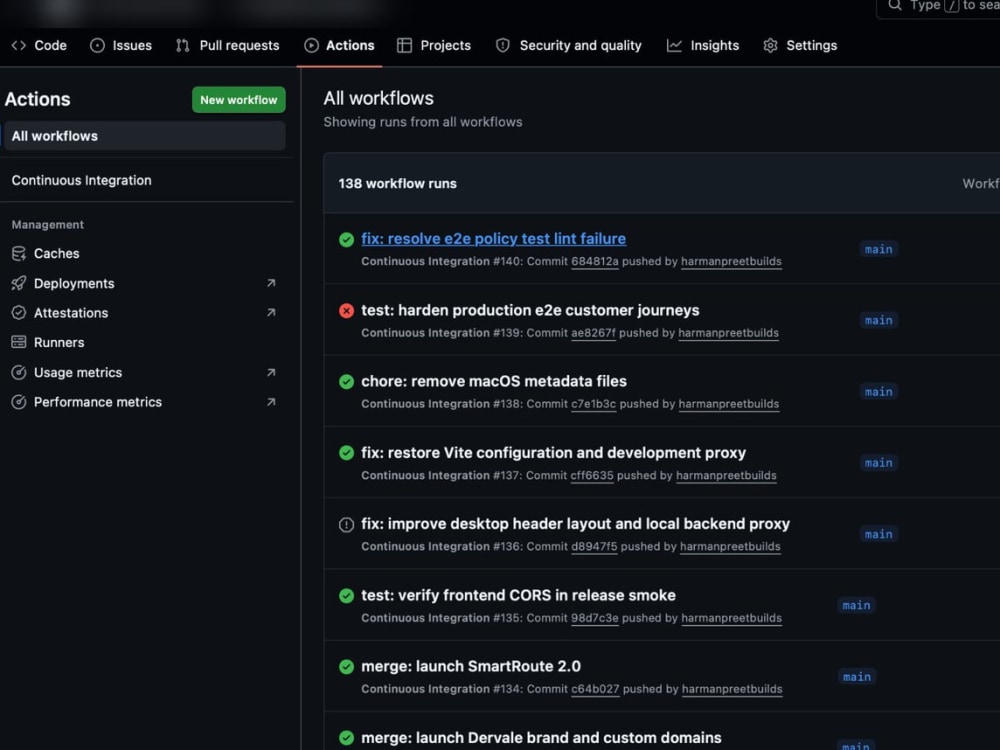The image size is (1000, 750).
Task: Click Attestations external link arrow
Action: point(271,312)
